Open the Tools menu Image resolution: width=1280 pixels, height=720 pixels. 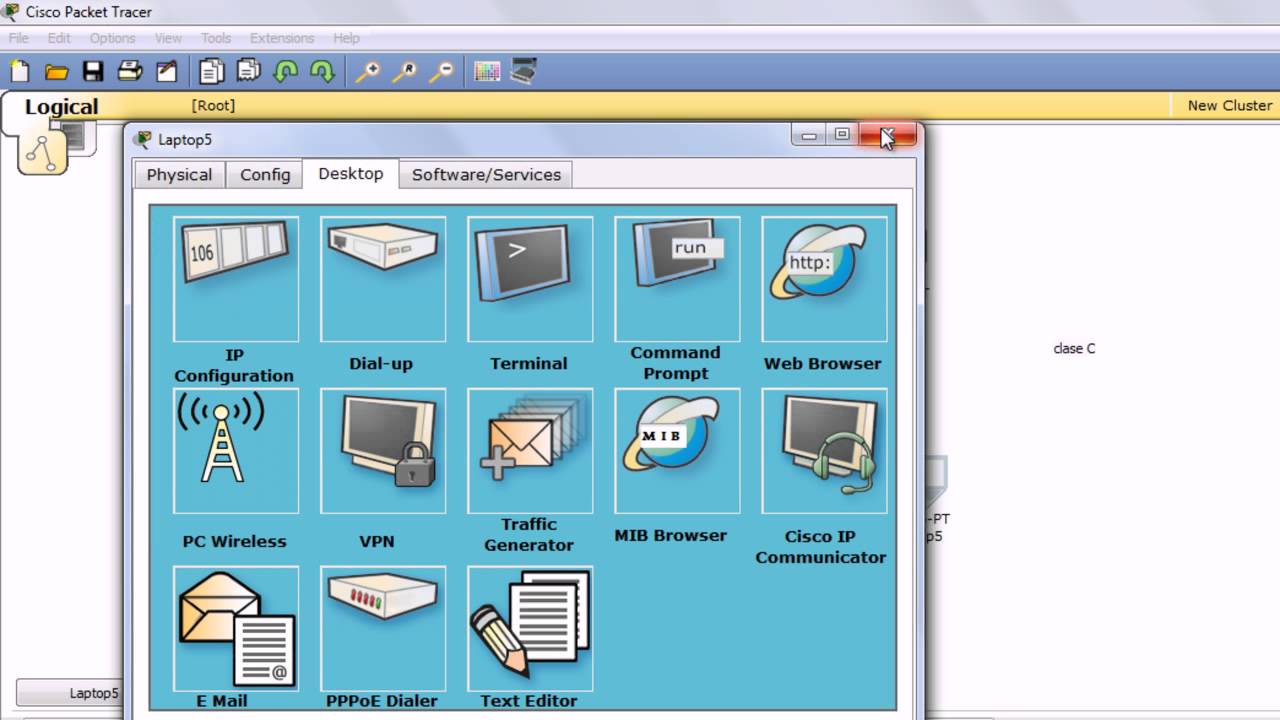pos(216,38)
